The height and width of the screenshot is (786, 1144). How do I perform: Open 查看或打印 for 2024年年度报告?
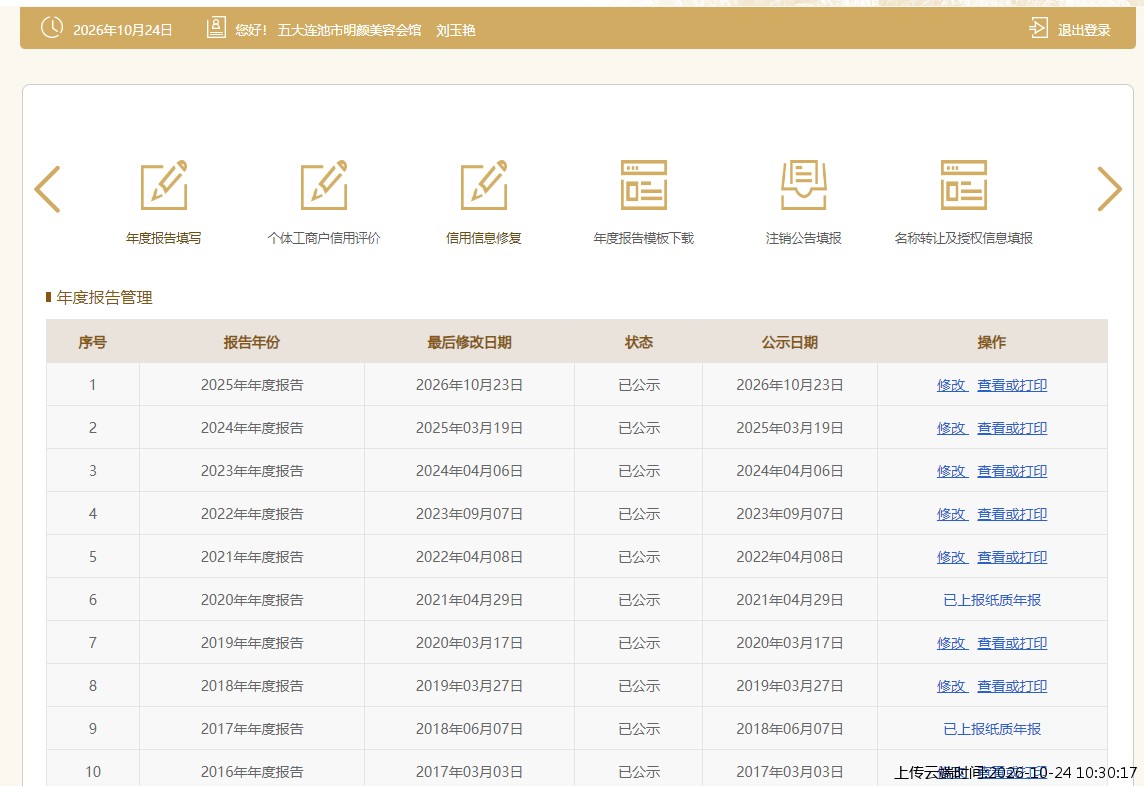(1012, 428)
